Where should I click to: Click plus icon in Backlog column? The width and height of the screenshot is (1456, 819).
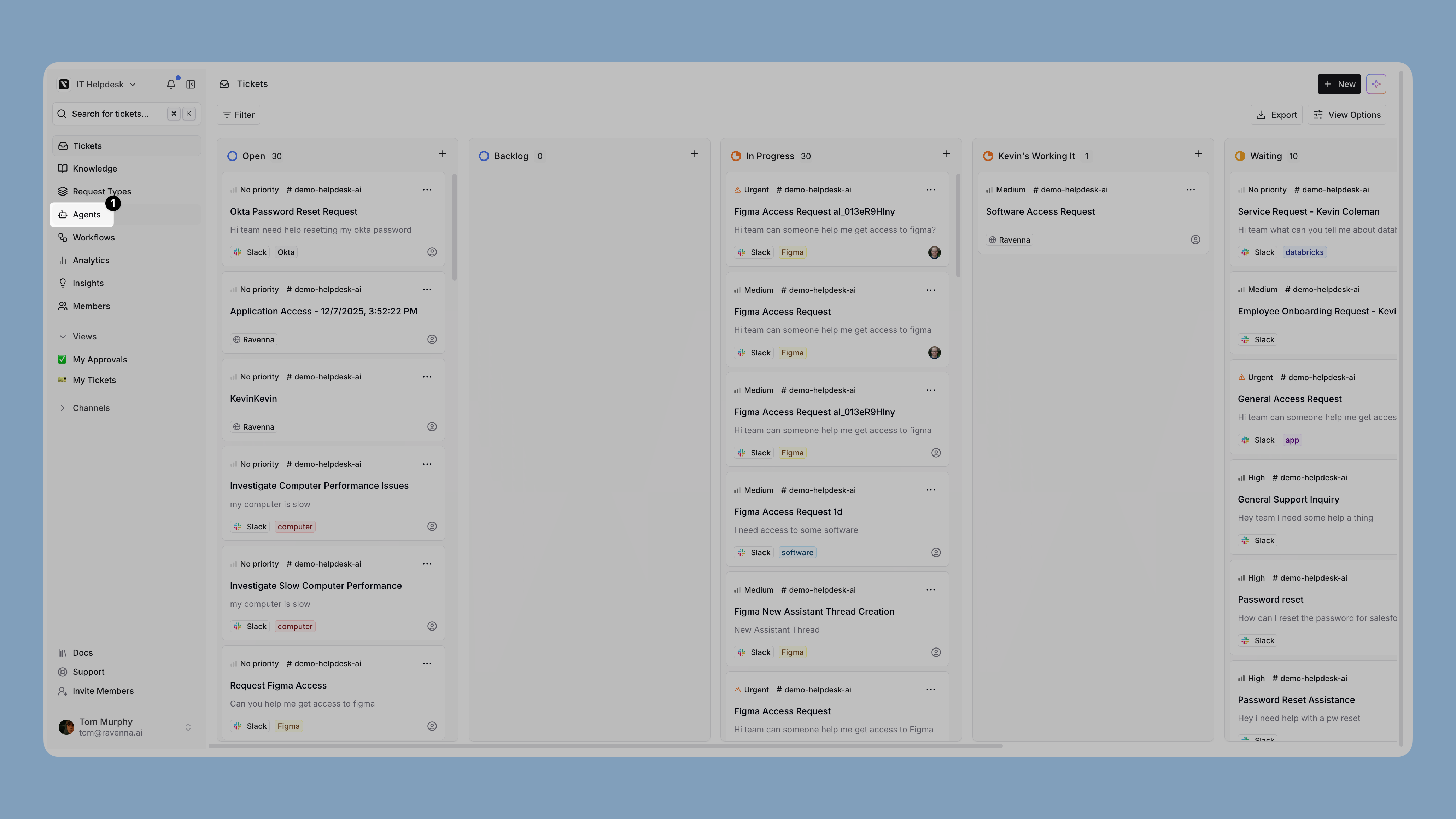pos(695,154)
